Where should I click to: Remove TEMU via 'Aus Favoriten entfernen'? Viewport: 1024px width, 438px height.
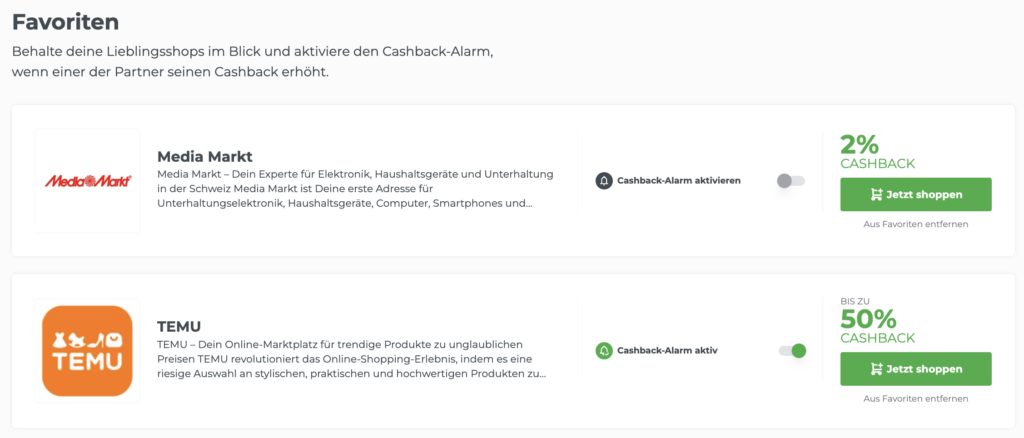tap(916, 398)
